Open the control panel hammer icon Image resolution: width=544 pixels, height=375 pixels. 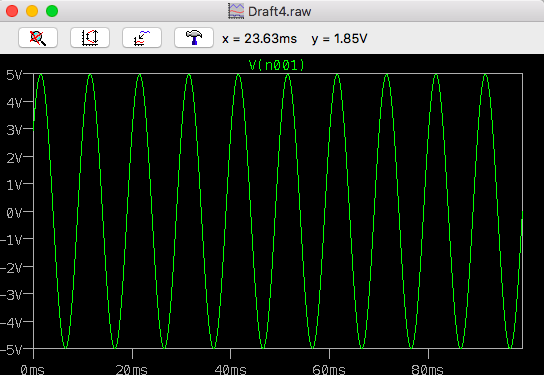[194, 37]
